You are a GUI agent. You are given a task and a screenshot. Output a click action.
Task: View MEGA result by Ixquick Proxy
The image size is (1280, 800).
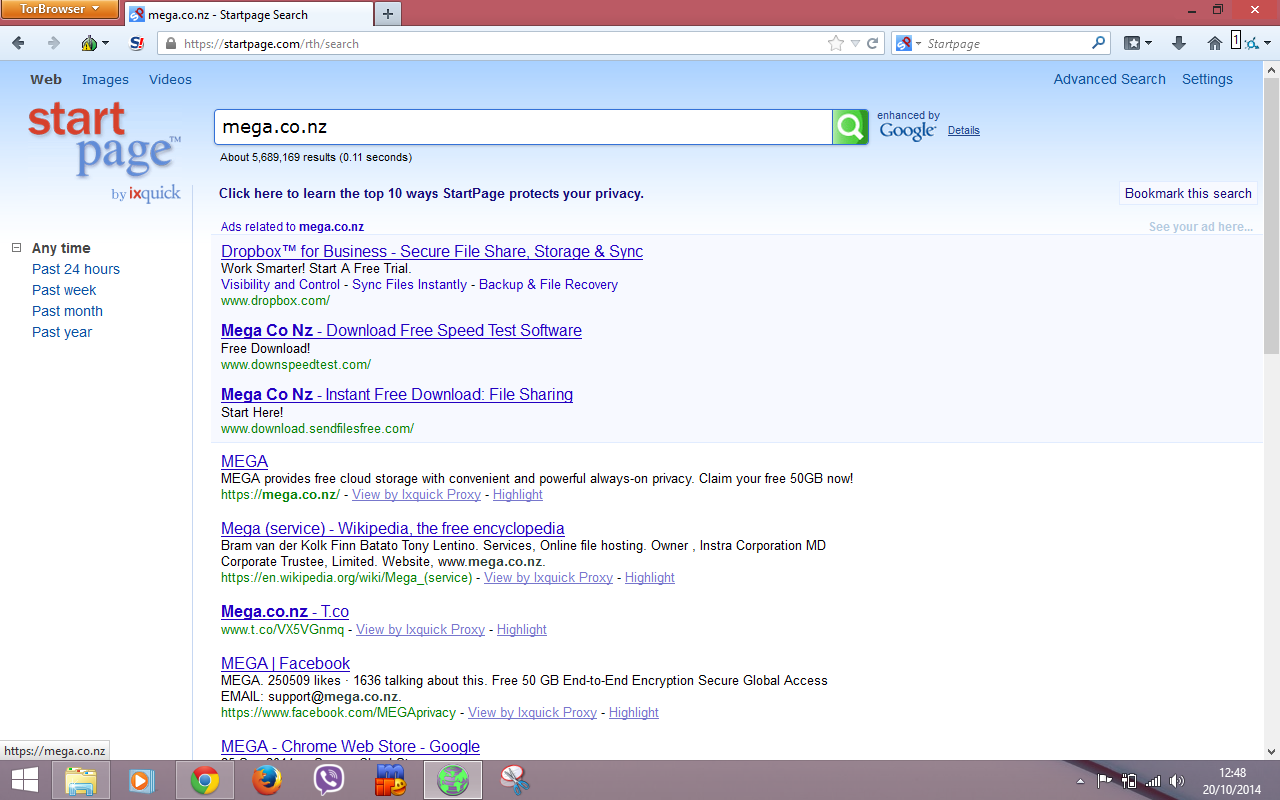coord(416,495)
